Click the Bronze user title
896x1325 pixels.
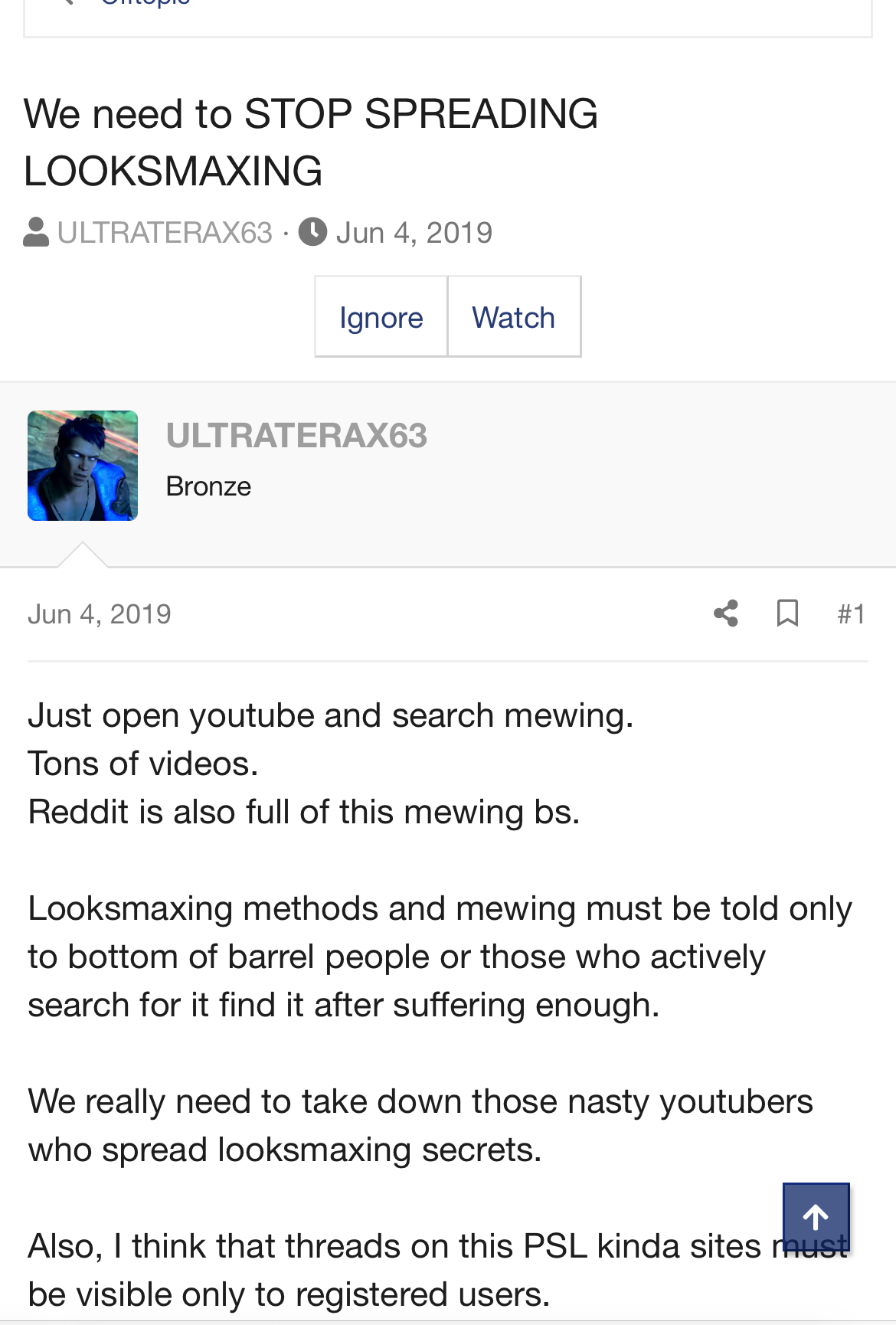coord(208,486)
